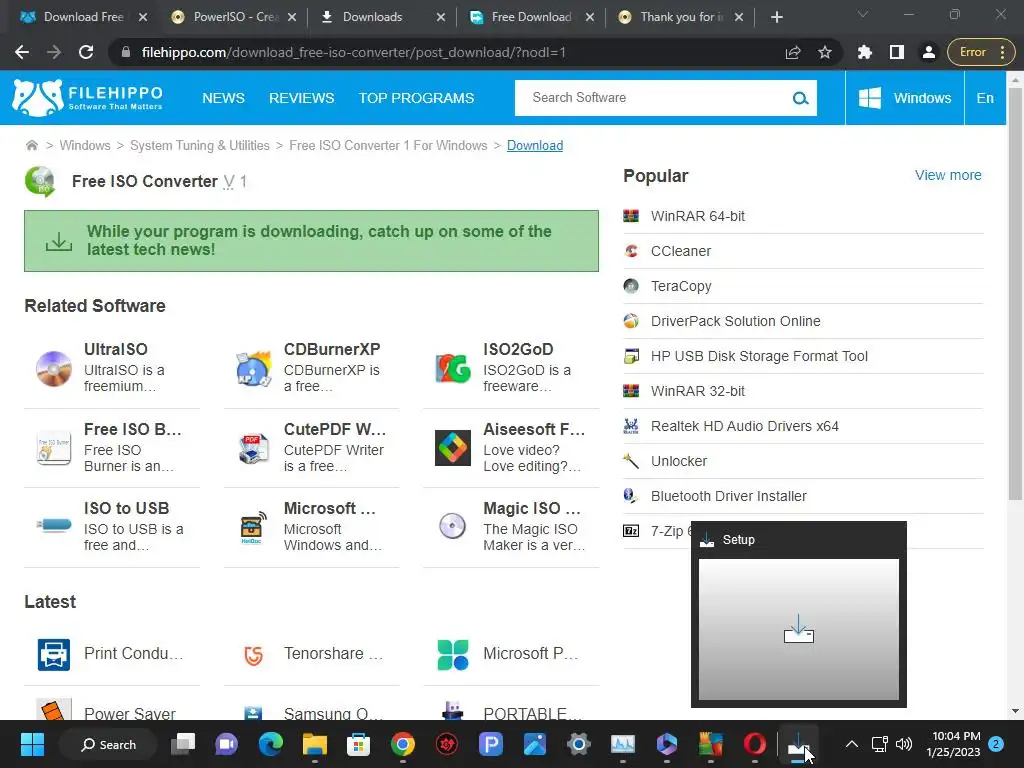Click the WinRAR 64-bit icon

pyautogui.click(x=631, y=216)
